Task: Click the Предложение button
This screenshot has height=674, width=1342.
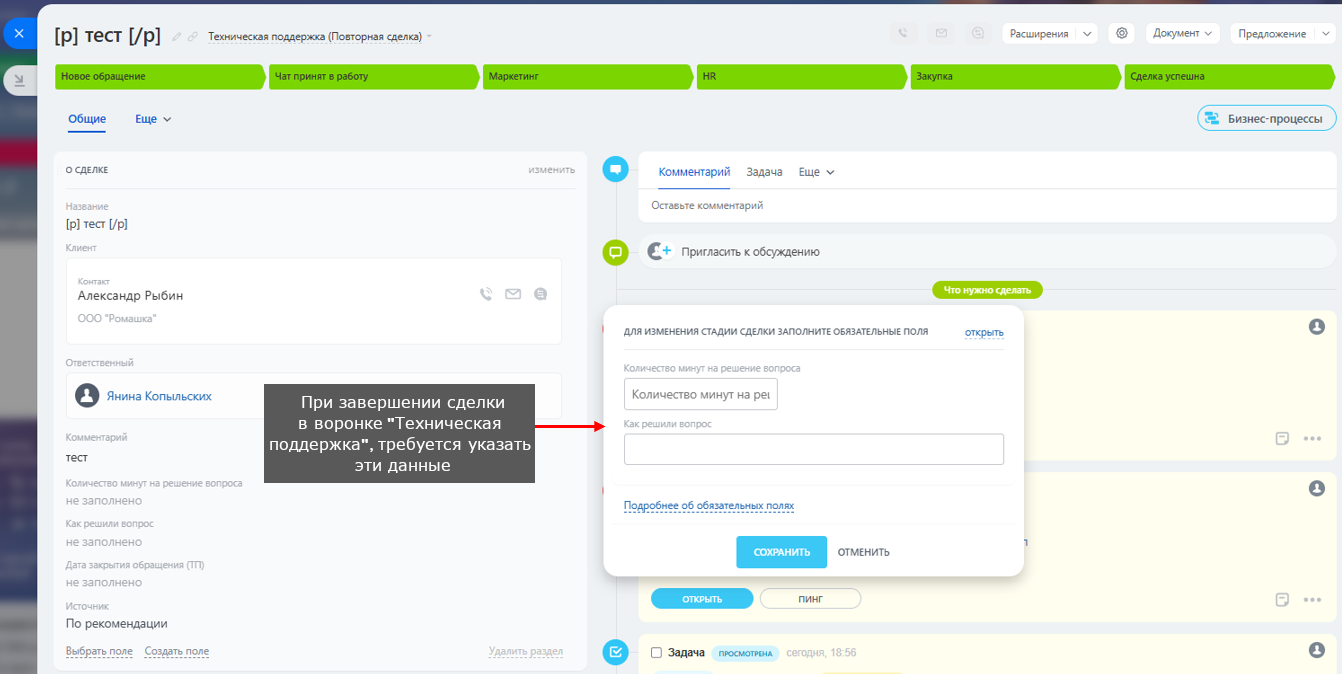Action: (x=1272, y=33)
